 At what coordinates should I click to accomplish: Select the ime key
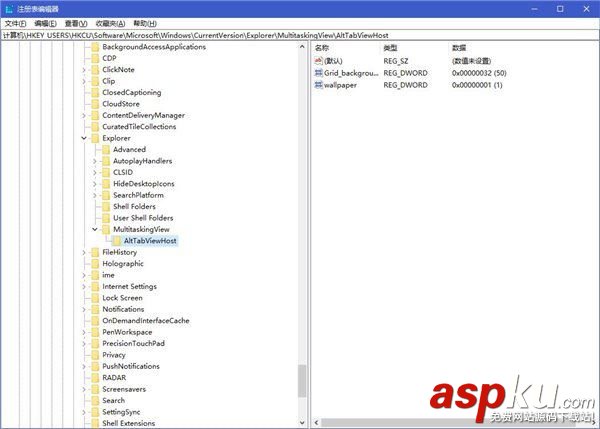pyautogui.click(x=108, y=275)
